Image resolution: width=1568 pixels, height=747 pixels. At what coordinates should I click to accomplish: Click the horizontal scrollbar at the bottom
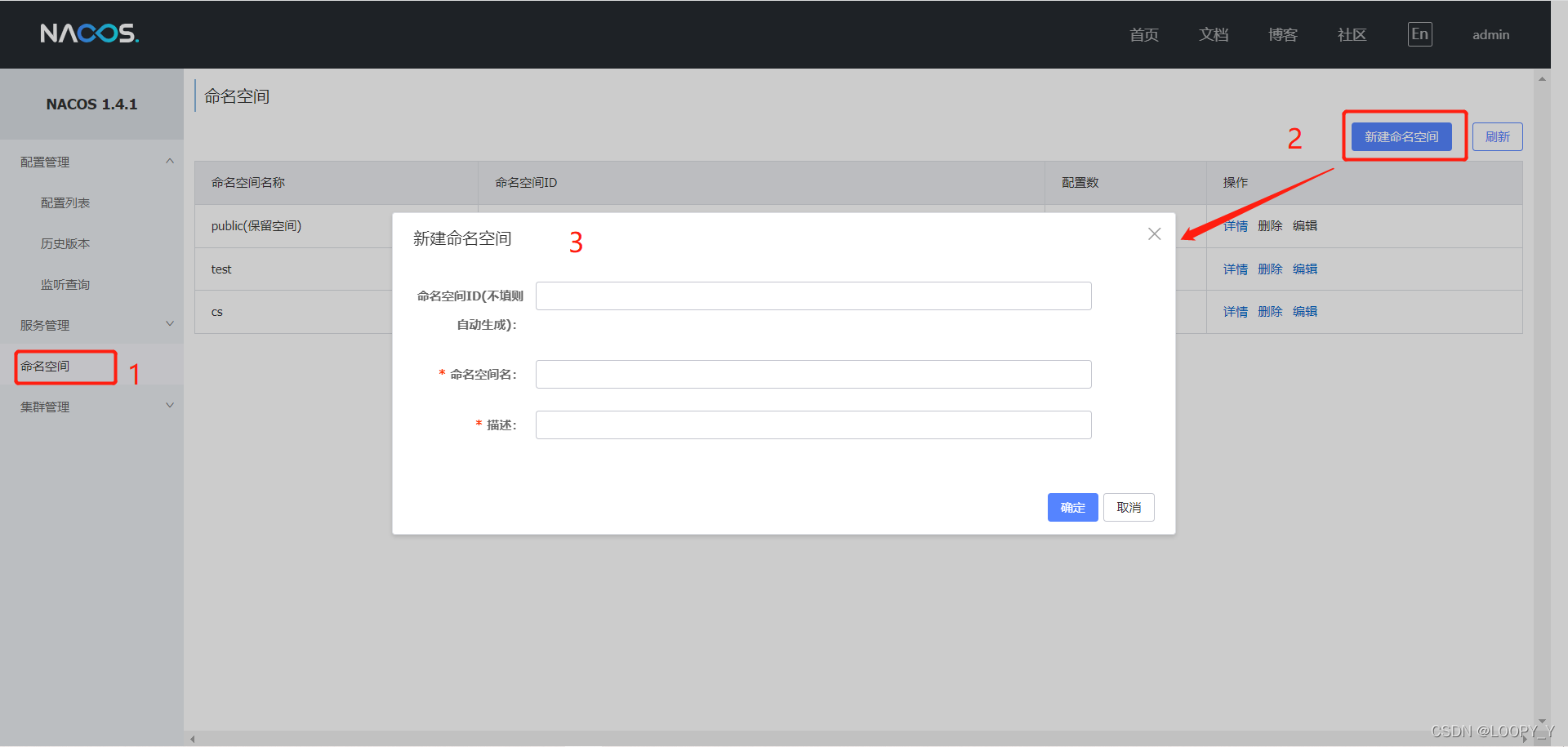(857, 739)
